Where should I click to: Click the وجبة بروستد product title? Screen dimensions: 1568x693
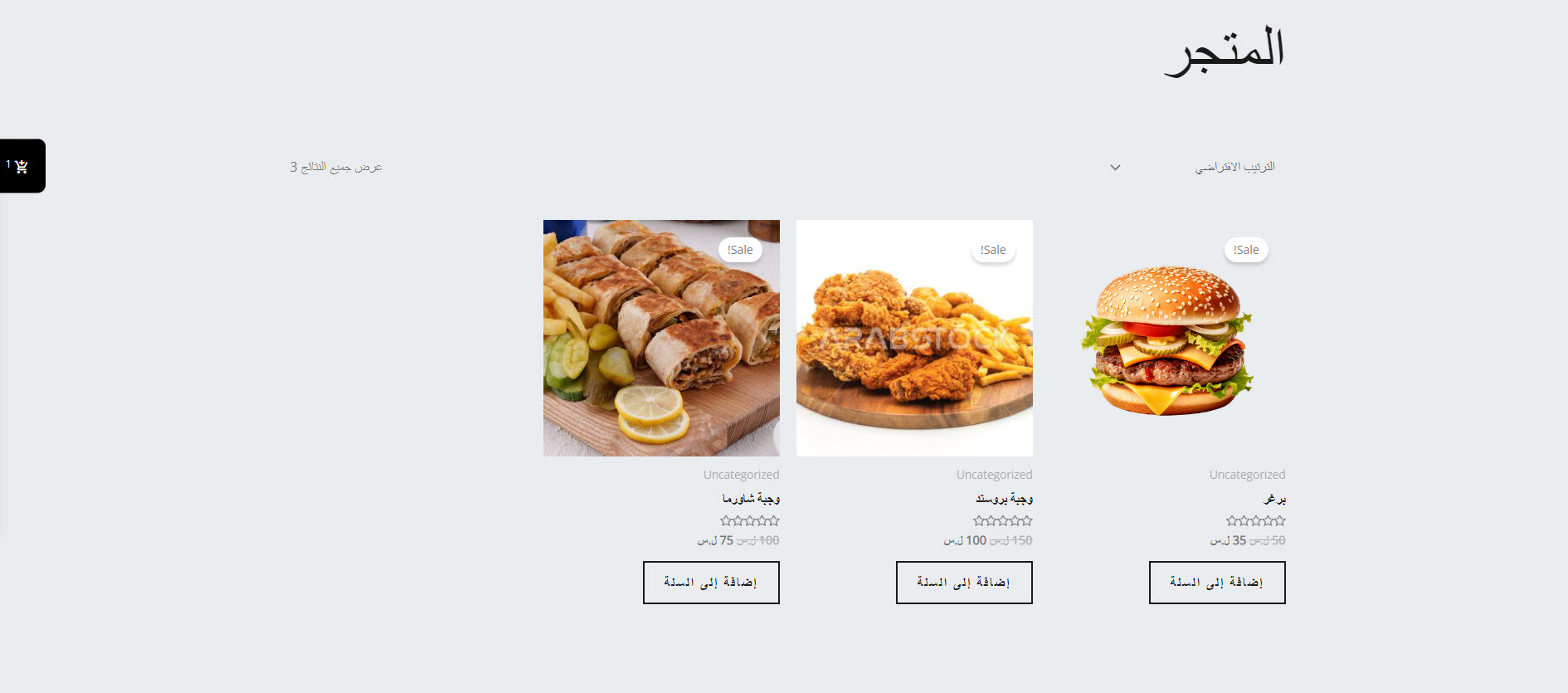point(1004,499)
